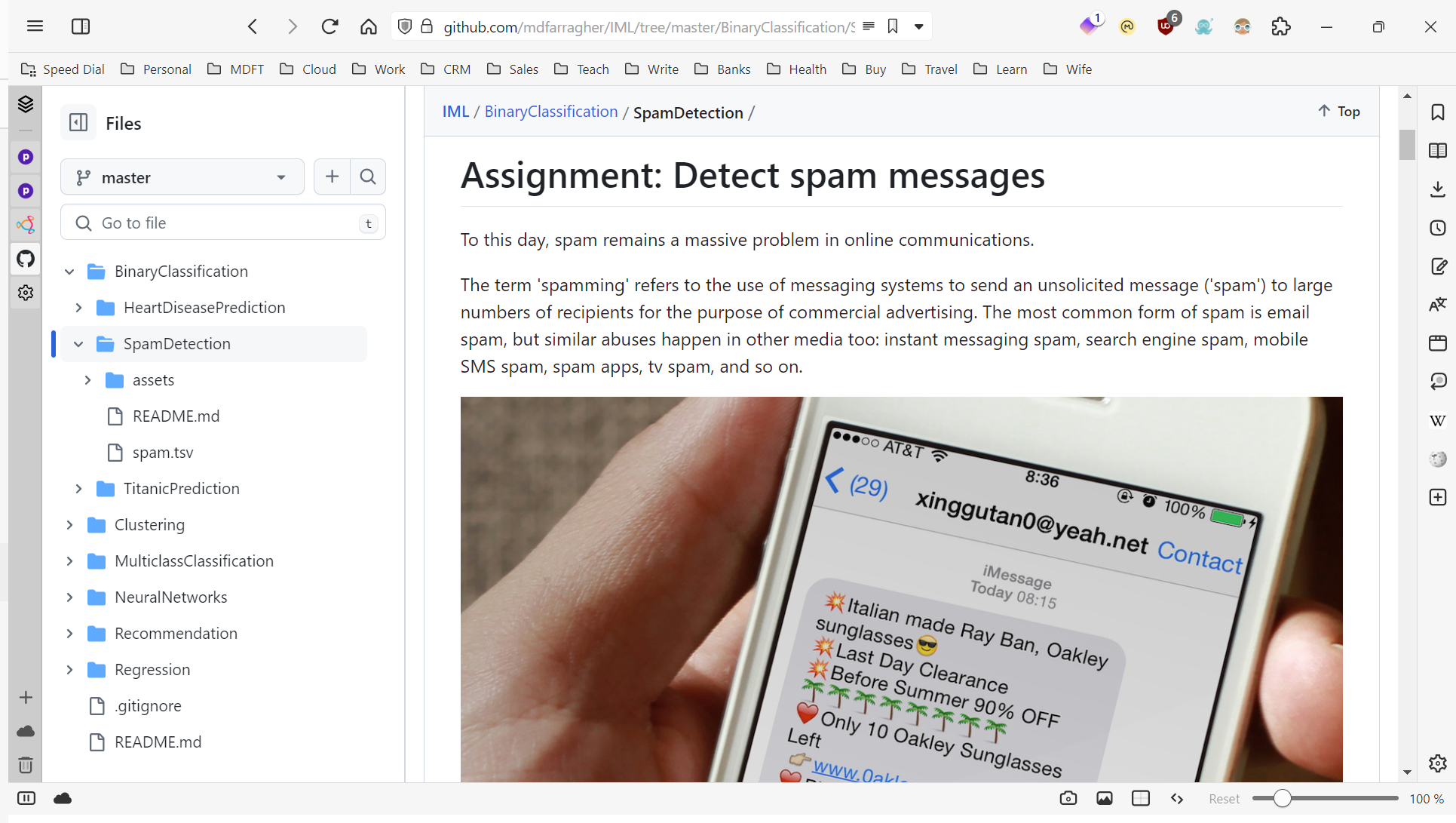1456x823 pixels.
Task: Click the search files magnifier button
Action: pyautogui.click(x=368, y=177)
